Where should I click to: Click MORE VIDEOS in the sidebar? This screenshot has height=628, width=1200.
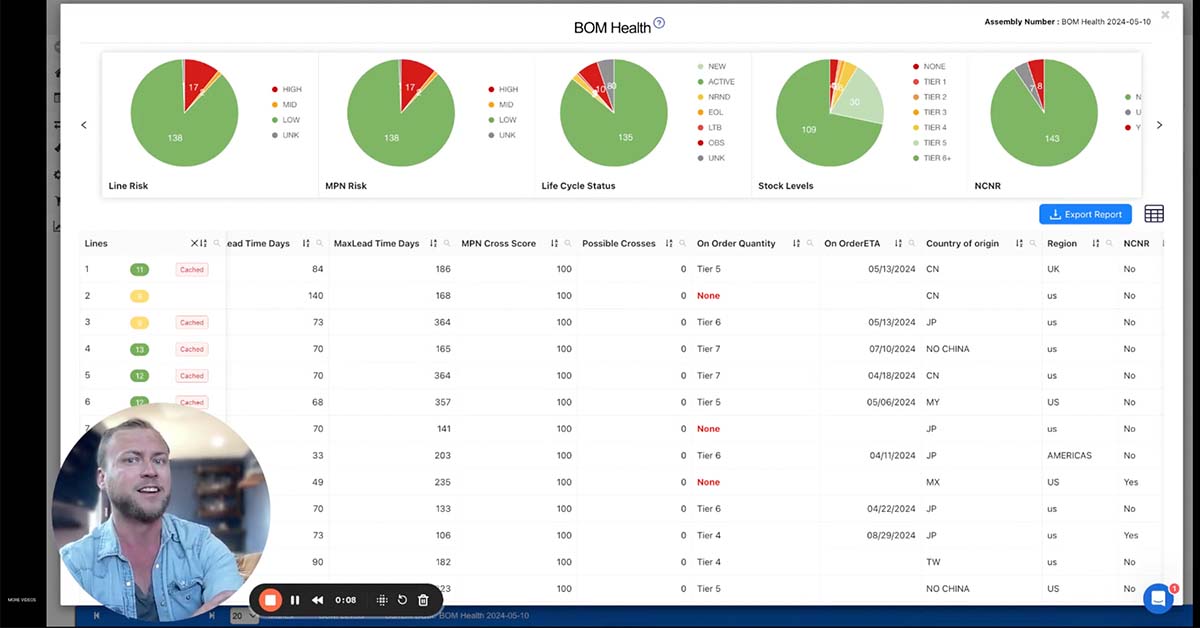pos(22,600)
